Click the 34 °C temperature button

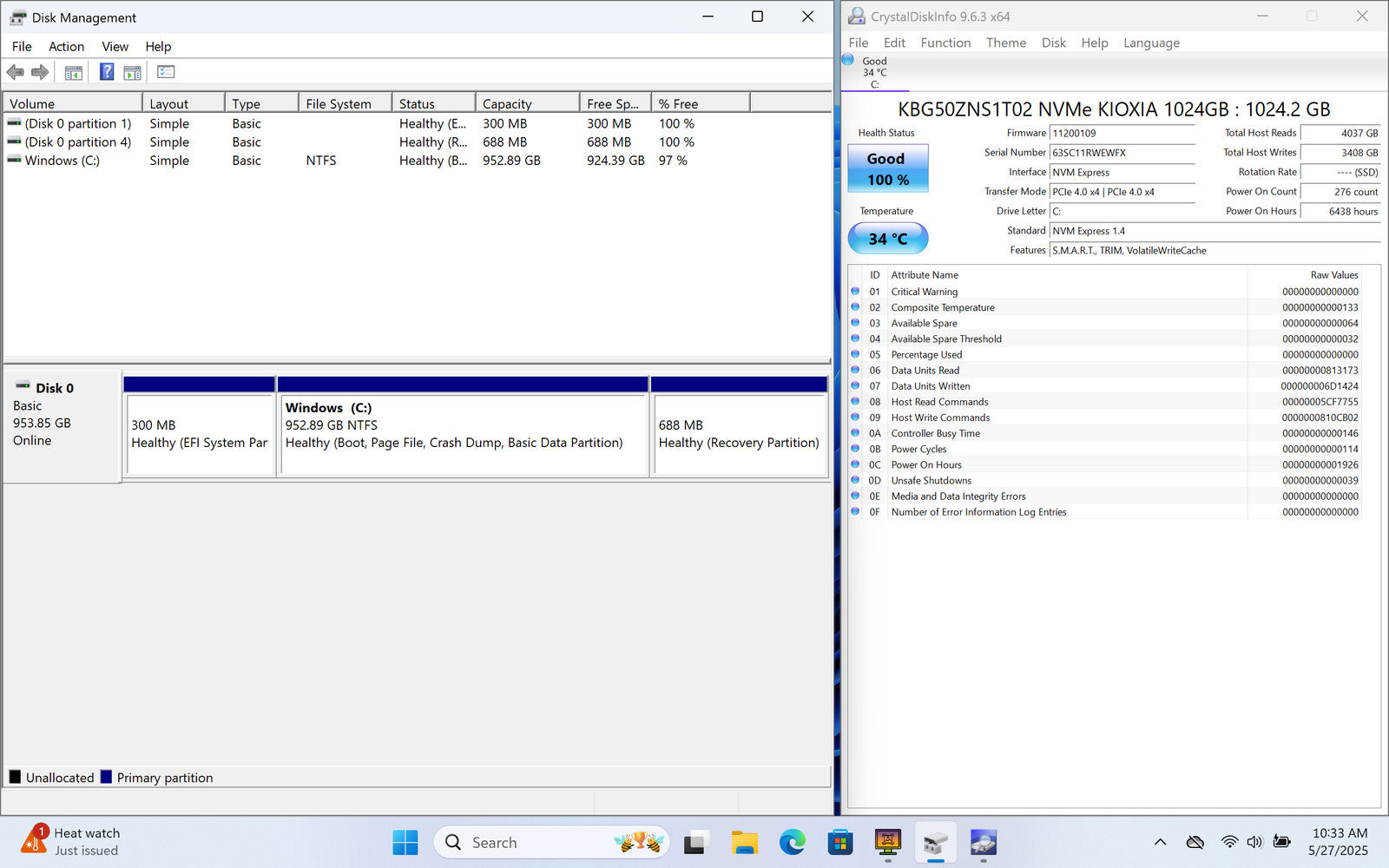887,238
